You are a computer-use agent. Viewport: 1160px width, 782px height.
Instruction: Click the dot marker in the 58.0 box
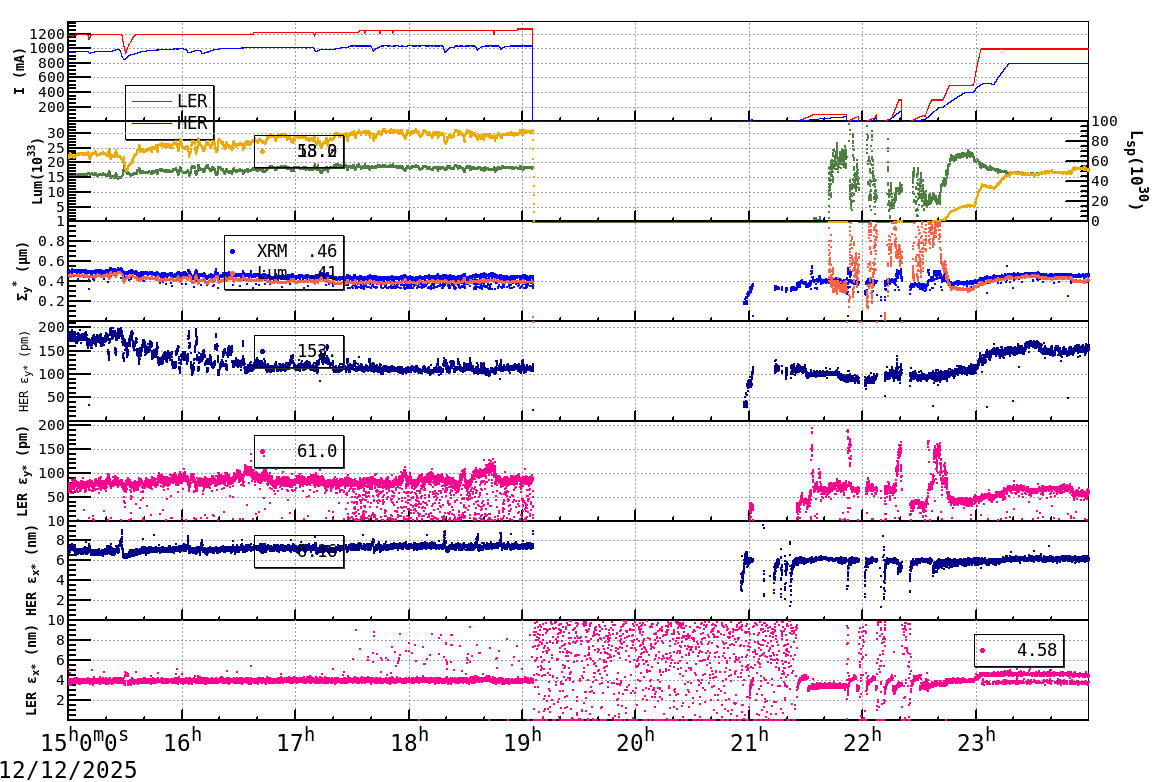coord(262,151)
